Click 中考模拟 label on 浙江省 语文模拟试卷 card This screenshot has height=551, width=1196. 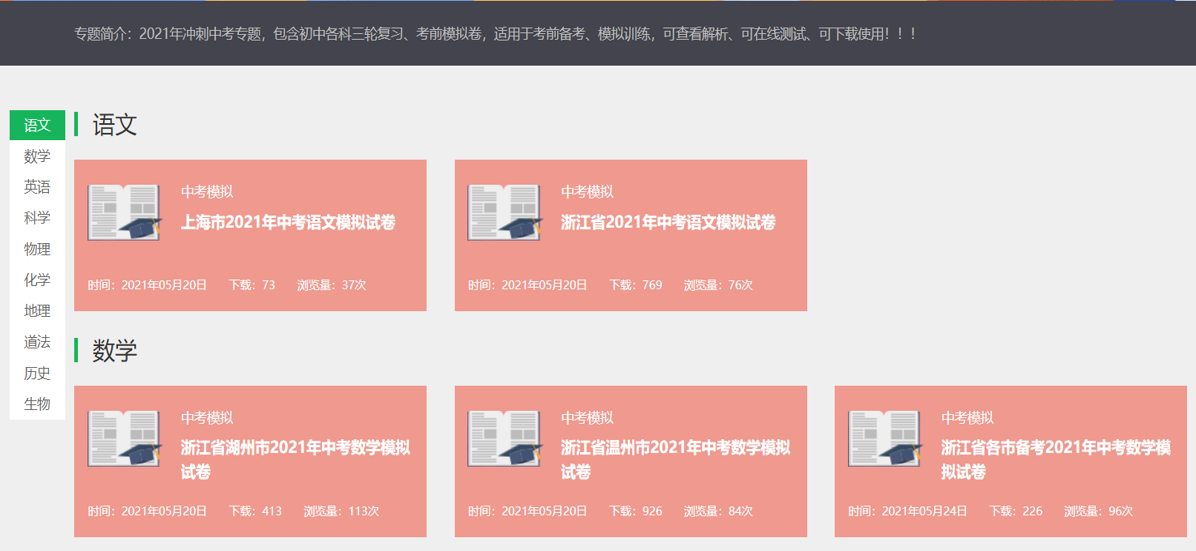pyautogui.click(x=587, y=192)
